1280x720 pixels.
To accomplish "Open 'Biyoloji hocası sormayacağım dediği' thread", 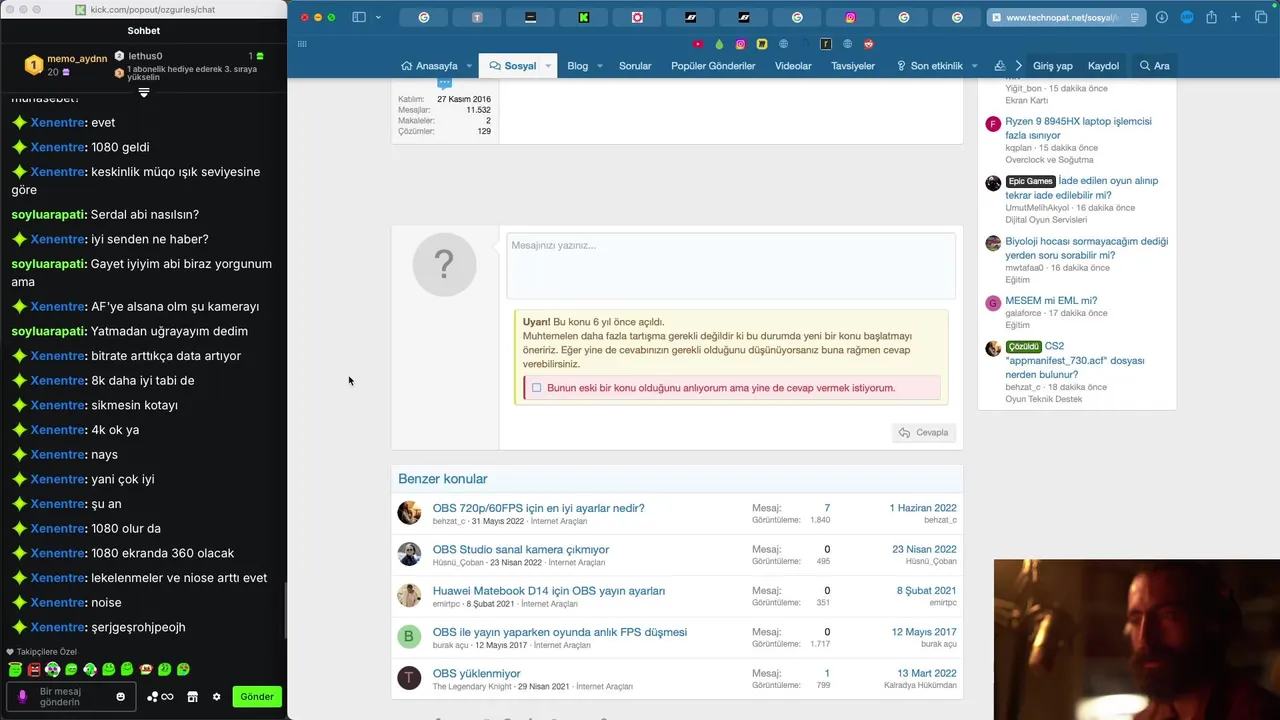I will [1086, 248].
